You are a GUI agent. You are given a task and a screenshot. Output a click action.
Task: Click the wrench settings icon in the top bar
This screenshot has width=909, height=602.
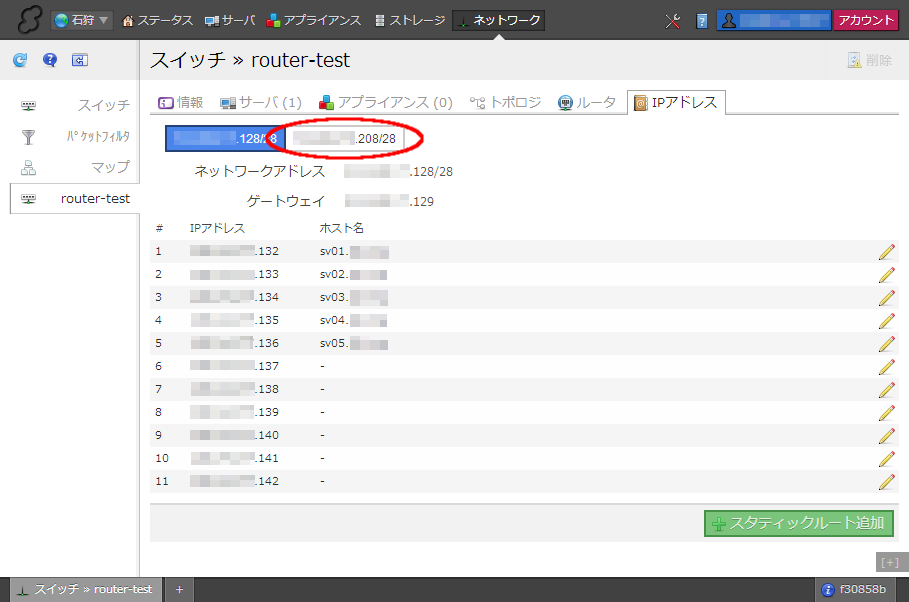pyautogui.click(x=673, y=21)
